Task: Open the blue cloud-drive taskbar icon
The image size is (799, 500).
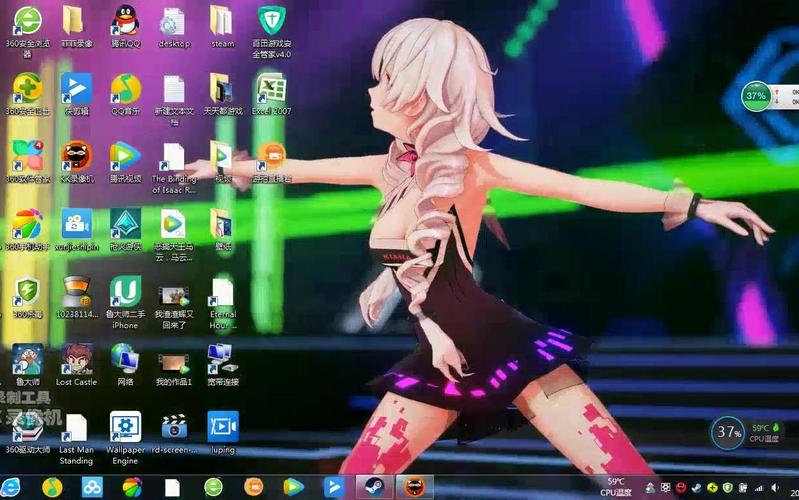Action: [92, 487]
